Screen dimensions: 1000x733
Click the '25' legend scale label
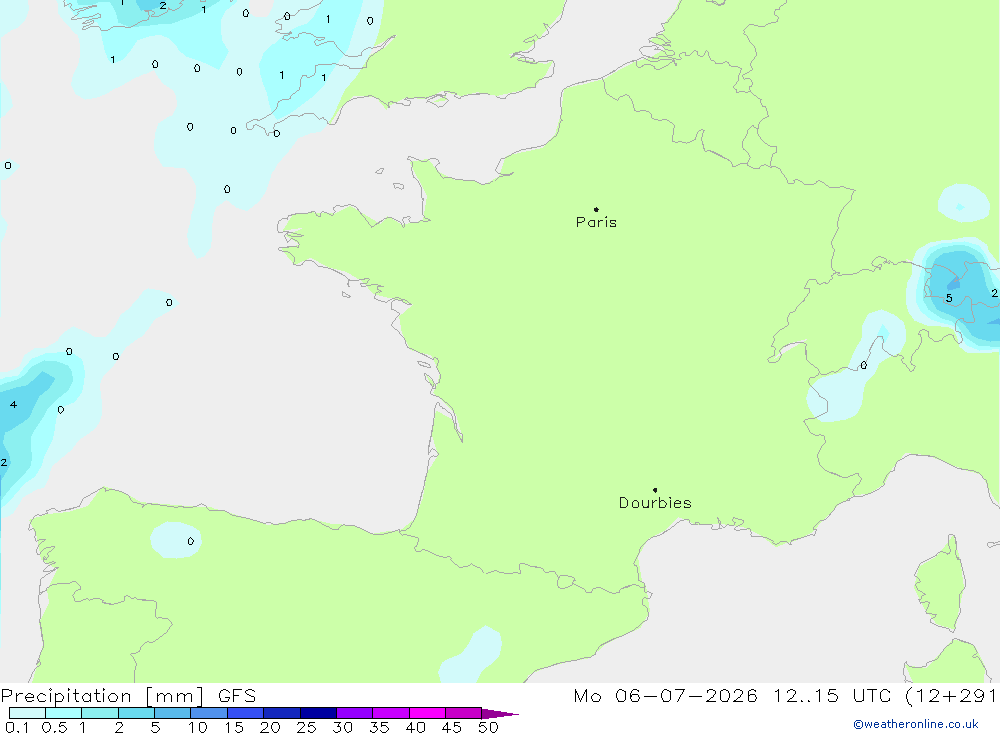[x=306, y=727]
